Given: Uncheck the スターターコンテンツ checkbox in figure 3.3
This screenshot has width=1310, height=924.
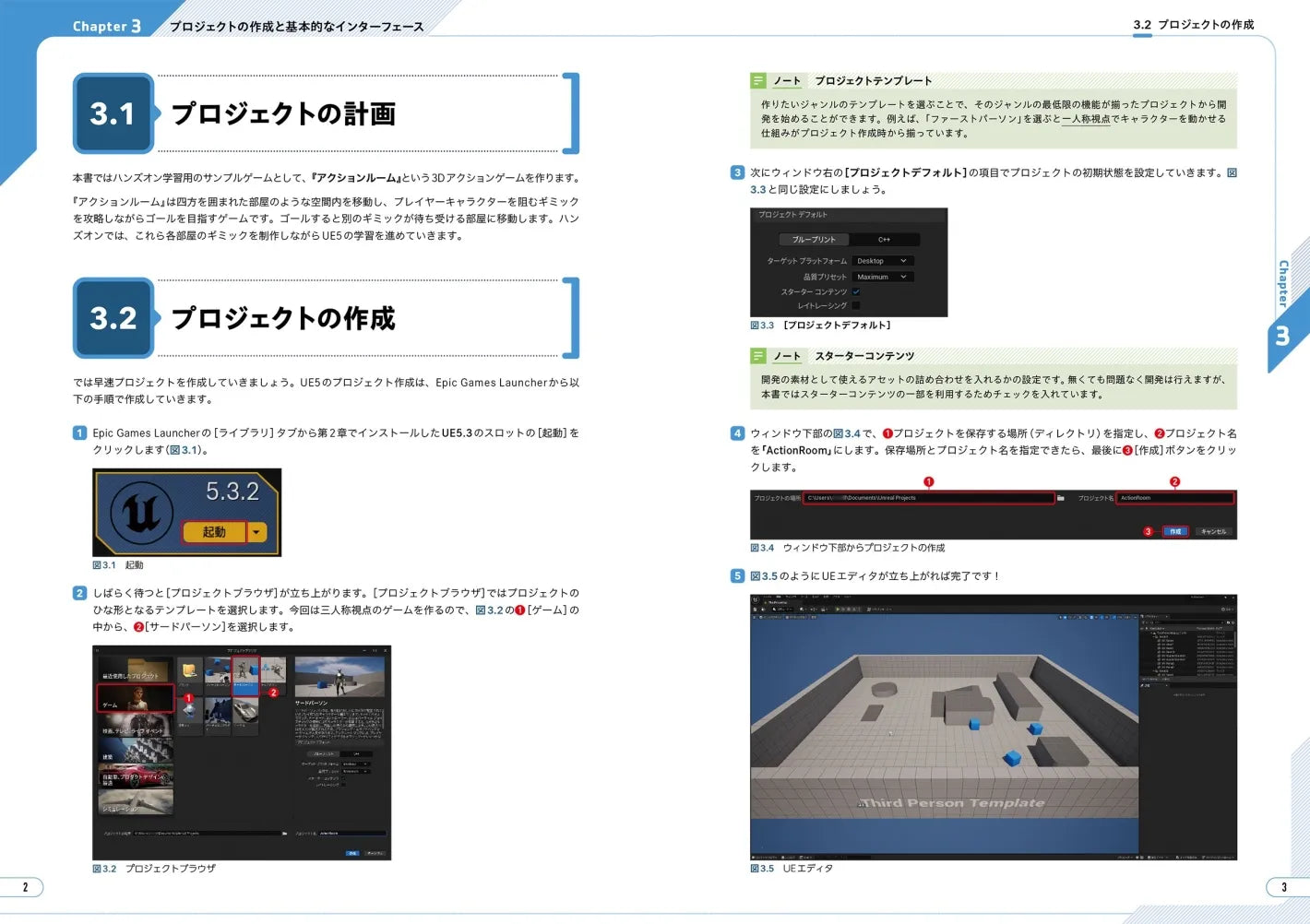Looking at the screenshot, I should click(856, 291).
